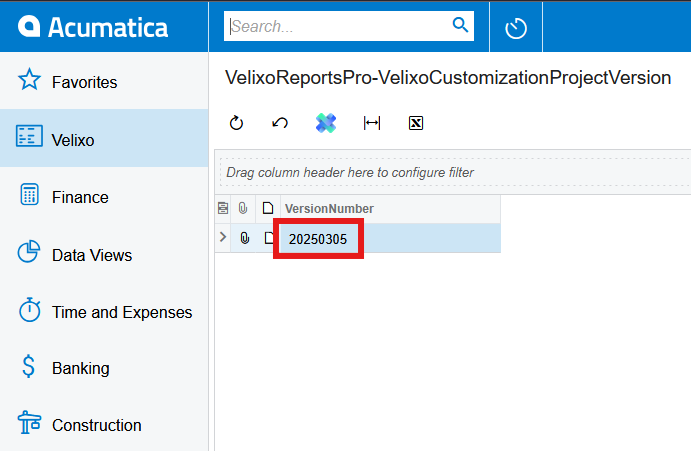
Task: Click the Acumatica logo
Action: click(93, 27)
